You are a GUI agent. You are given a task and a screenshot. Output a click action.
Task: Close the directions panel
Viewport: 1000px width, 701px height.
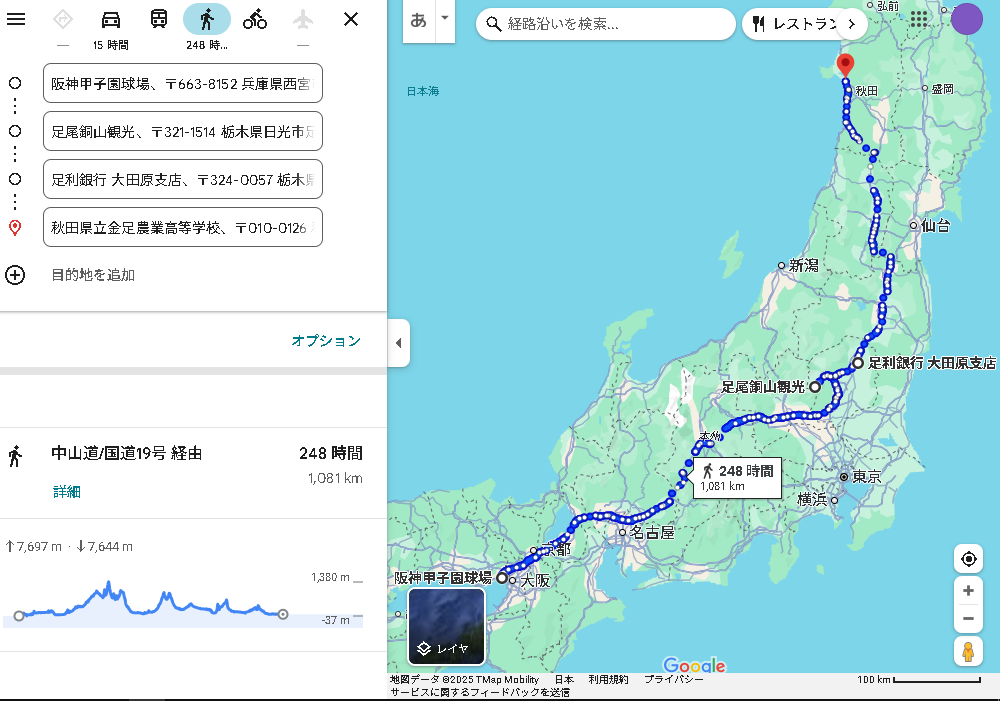pos(351,19)
